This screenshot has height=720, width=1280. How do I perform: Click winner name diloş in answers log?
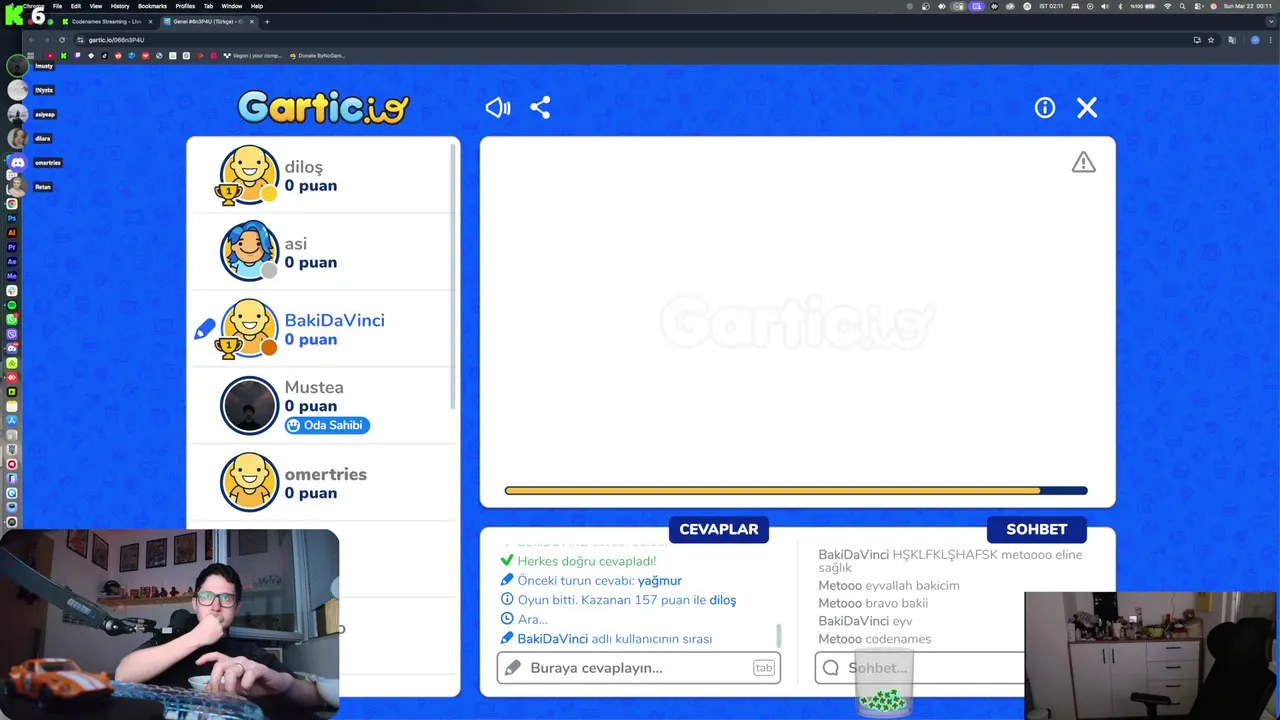(x=723, y=600)
